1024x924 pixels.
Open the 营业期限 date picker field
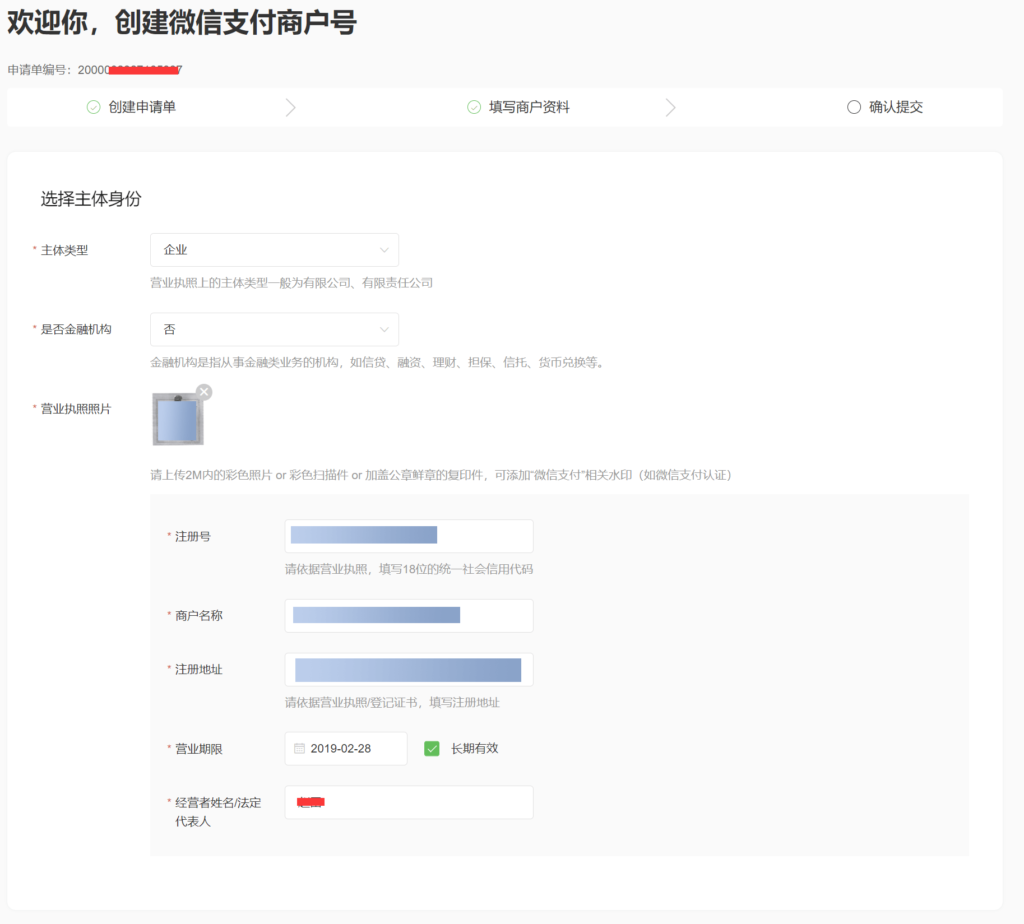[x=346, y=748]
